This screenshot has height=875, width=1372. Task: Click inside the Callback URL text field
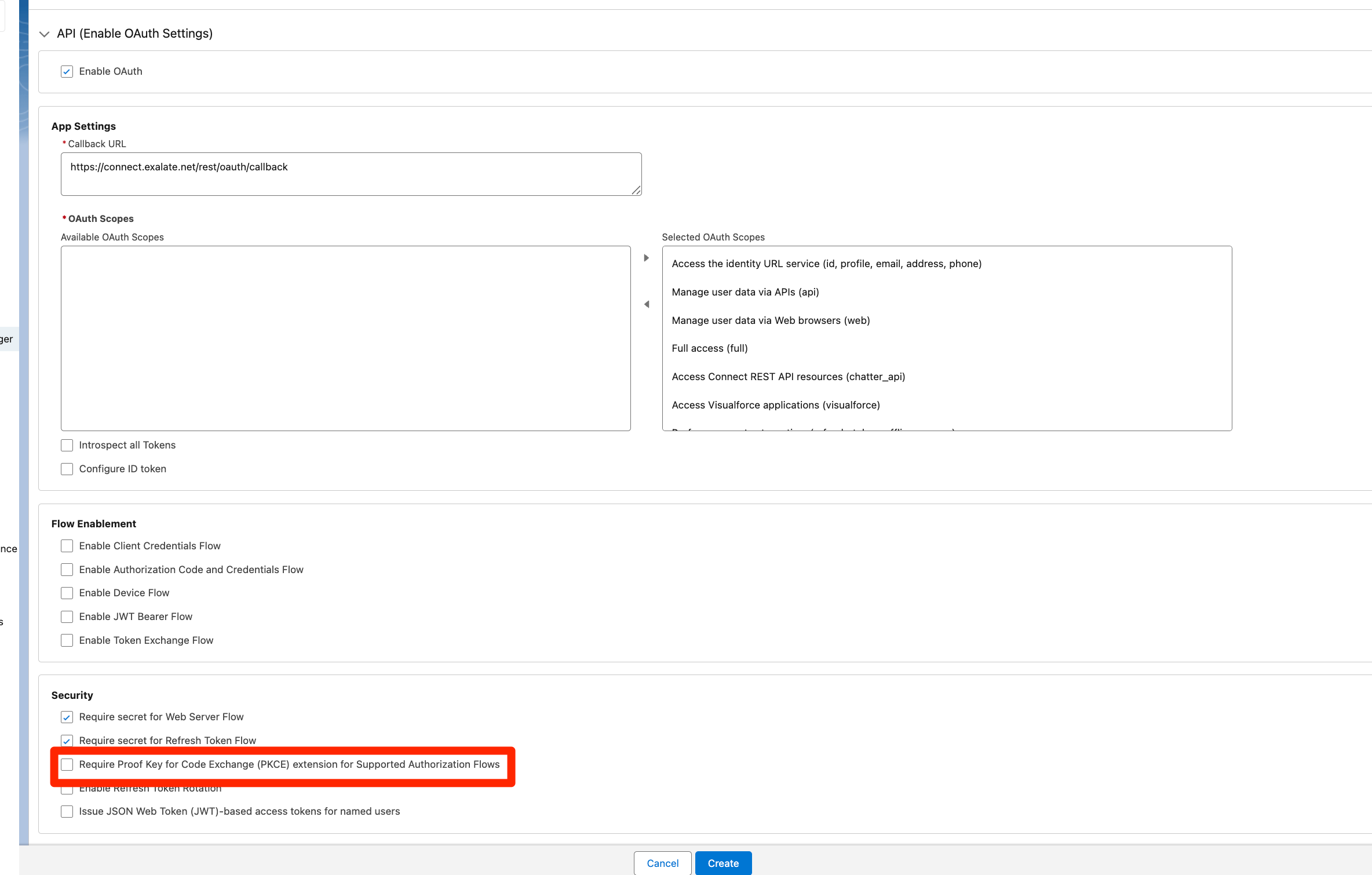(x=351, y=174)
